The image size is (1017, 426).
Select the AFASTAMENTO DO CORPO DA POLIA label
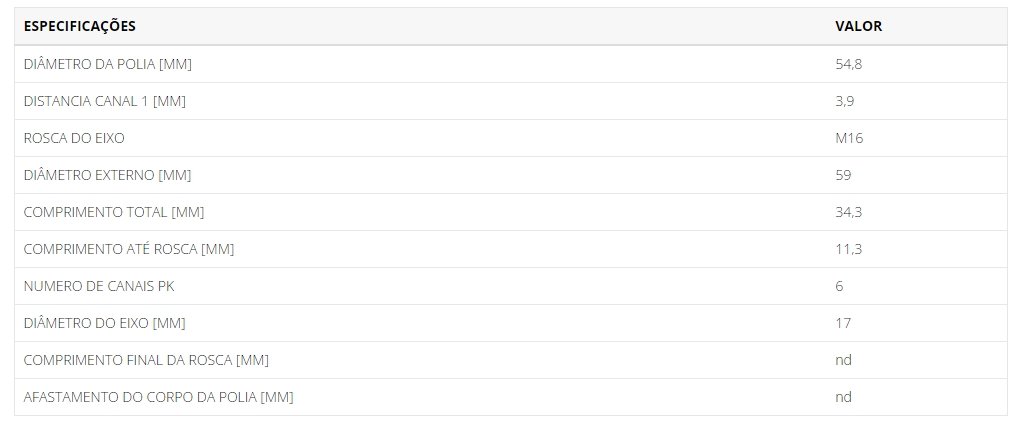(158, 397)
